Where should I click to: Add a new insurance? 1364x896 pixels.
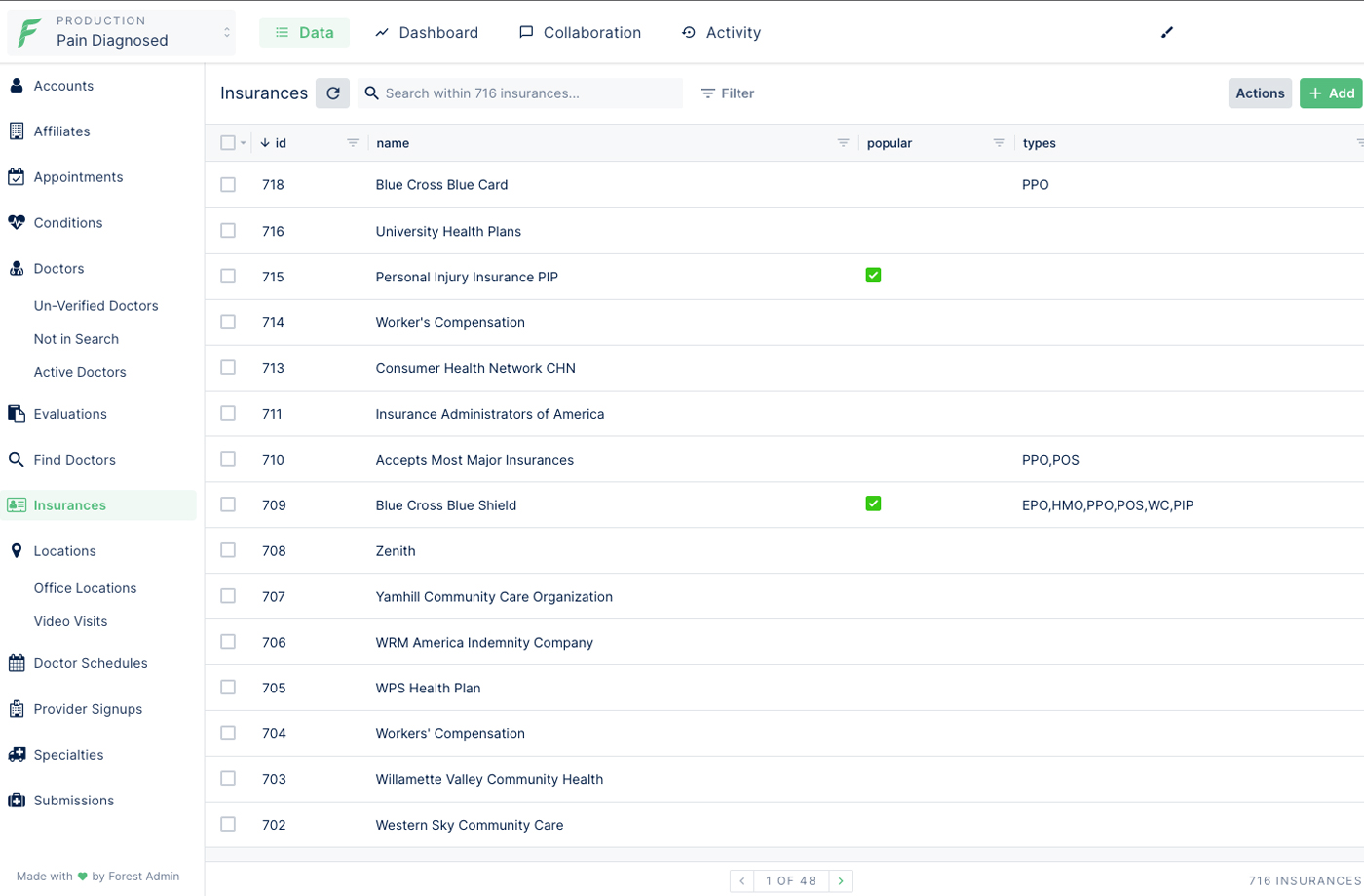(1332, 93)
